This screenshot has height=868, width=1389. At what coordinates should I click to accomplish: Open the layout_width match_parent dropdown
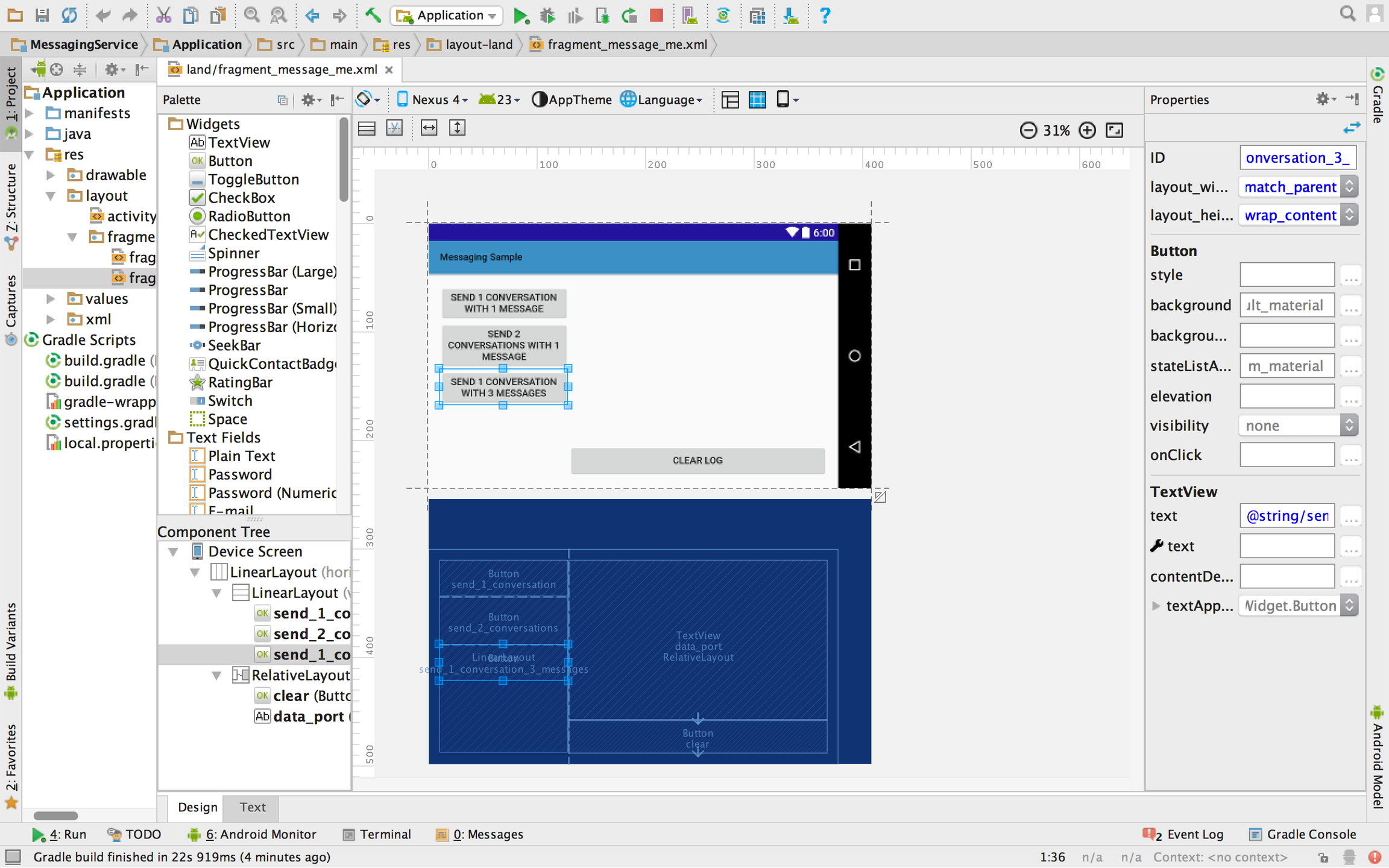pos(1299,187)
